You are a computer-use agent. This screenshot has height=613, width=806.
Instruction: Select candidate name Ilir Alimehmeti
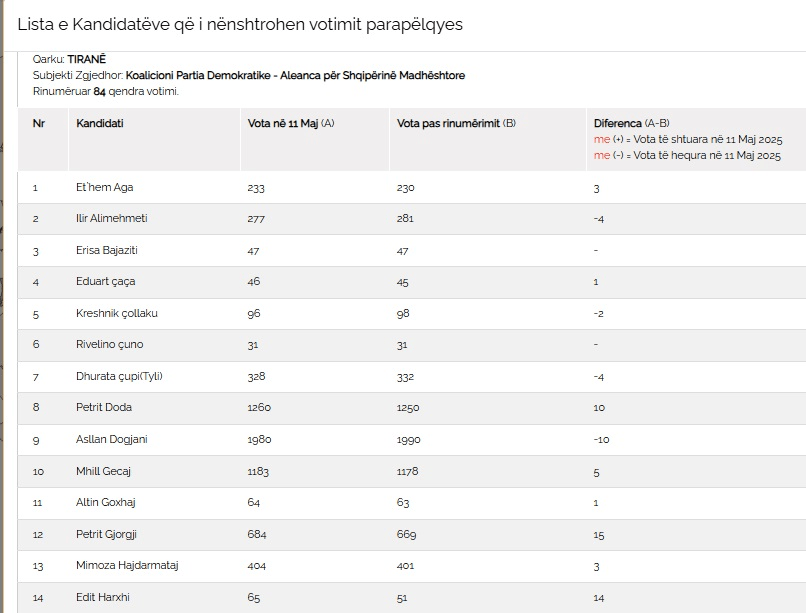[111, 218]
